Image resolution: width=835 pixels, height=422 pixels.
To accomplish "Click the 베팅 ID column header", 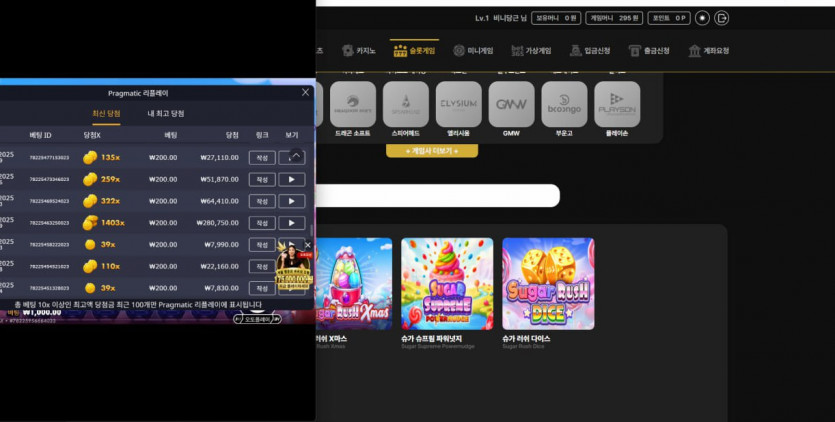I will click(x=40, y=135).
